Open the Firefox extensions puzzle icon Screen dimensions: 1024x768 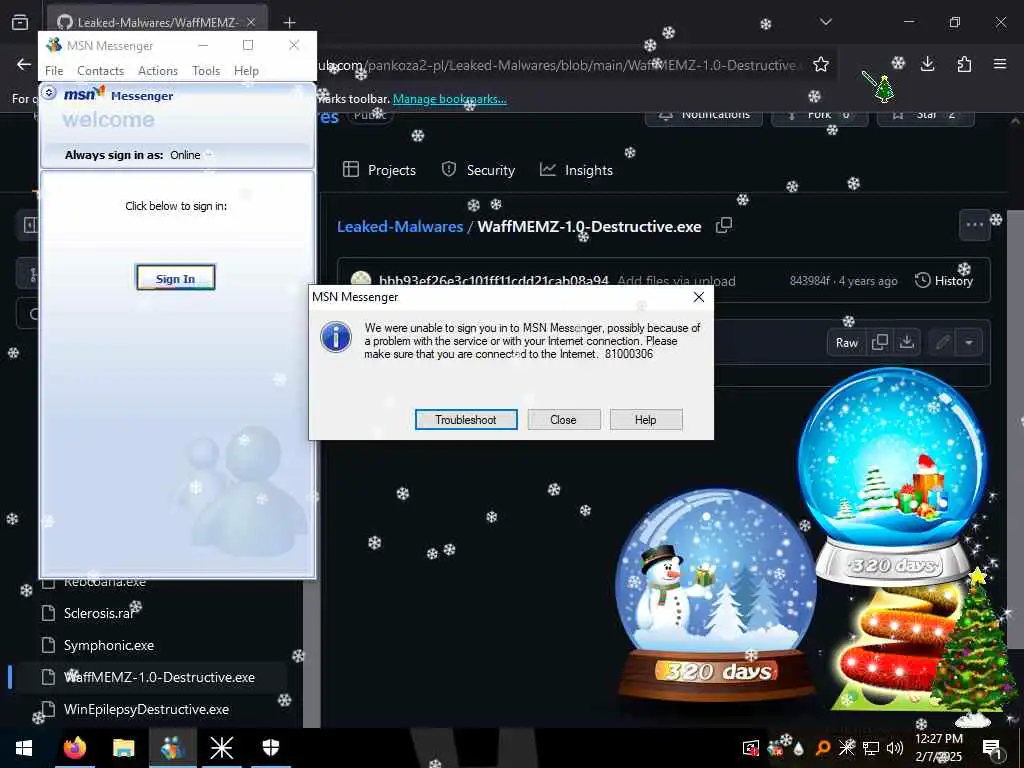964,64
